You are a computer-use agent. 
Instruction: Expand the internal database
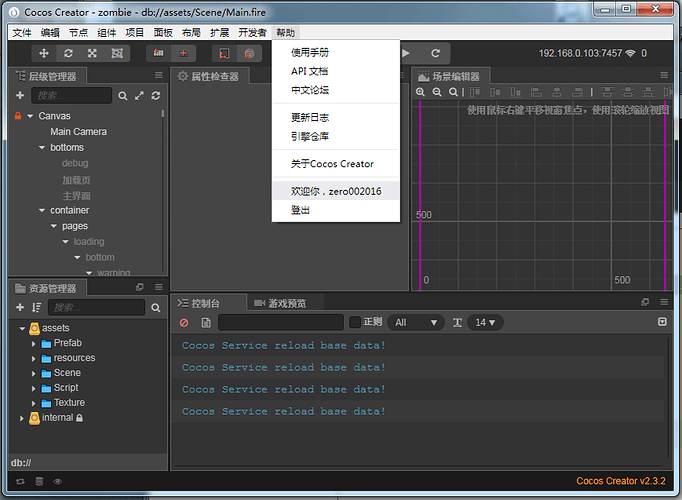[x=21, y=418]
